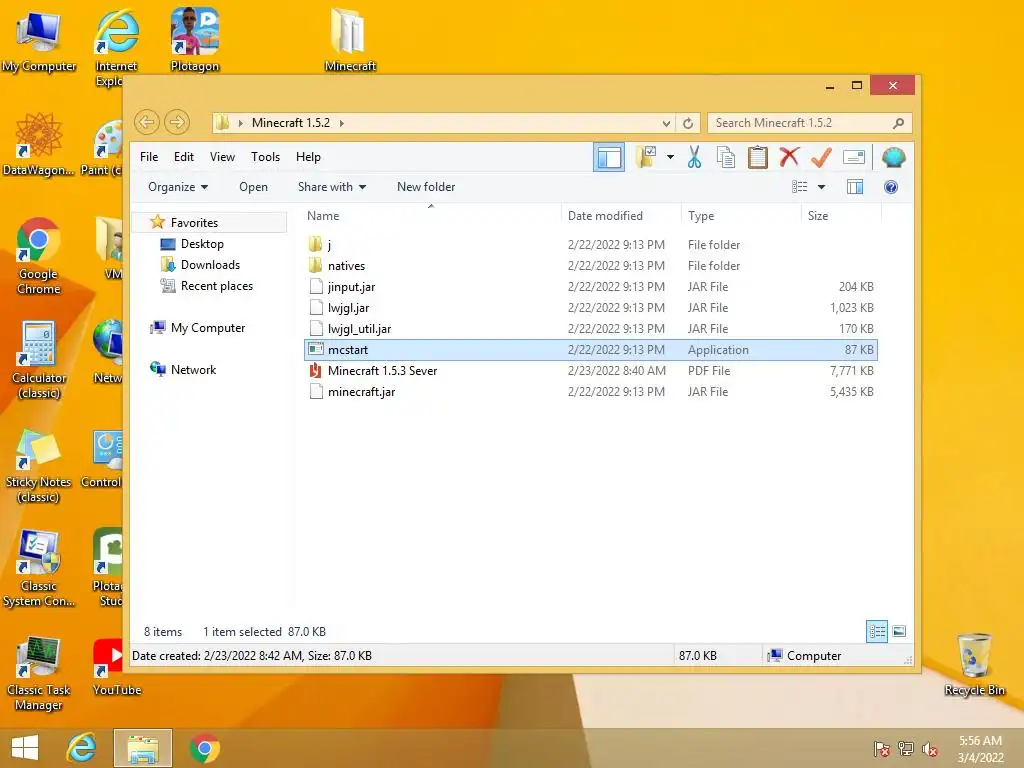1024x768 pixels.
Task: Open the Recycle Bin desktop icon
Action: 974,665
